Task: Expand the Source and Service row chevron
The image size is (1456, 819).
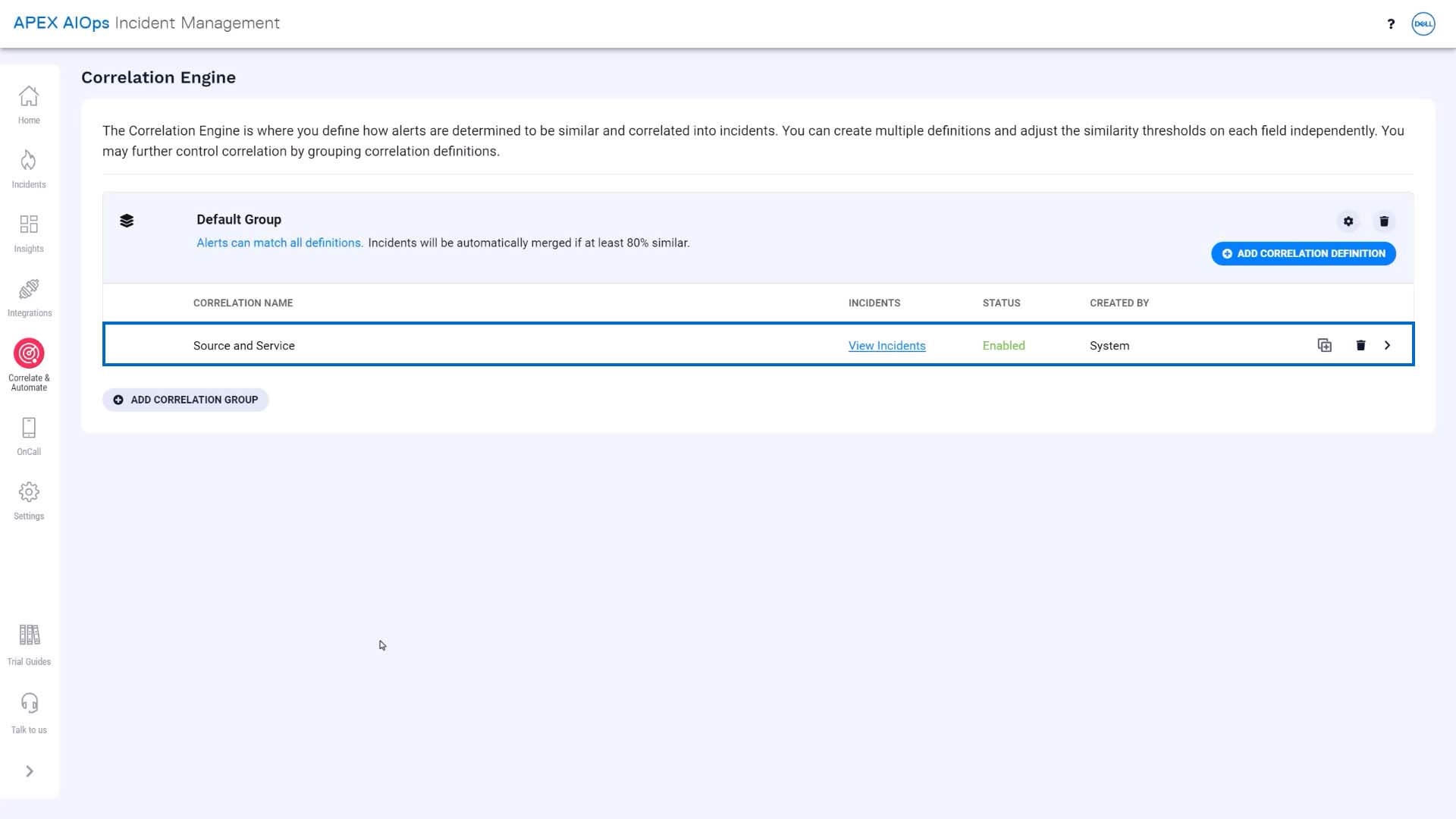Action: 1388,346
